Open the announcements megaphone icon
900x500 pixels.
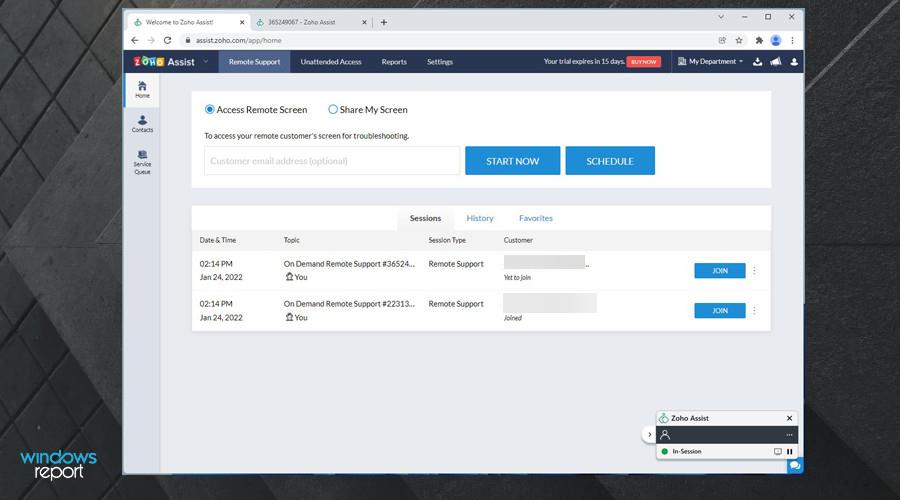point(775,61)
